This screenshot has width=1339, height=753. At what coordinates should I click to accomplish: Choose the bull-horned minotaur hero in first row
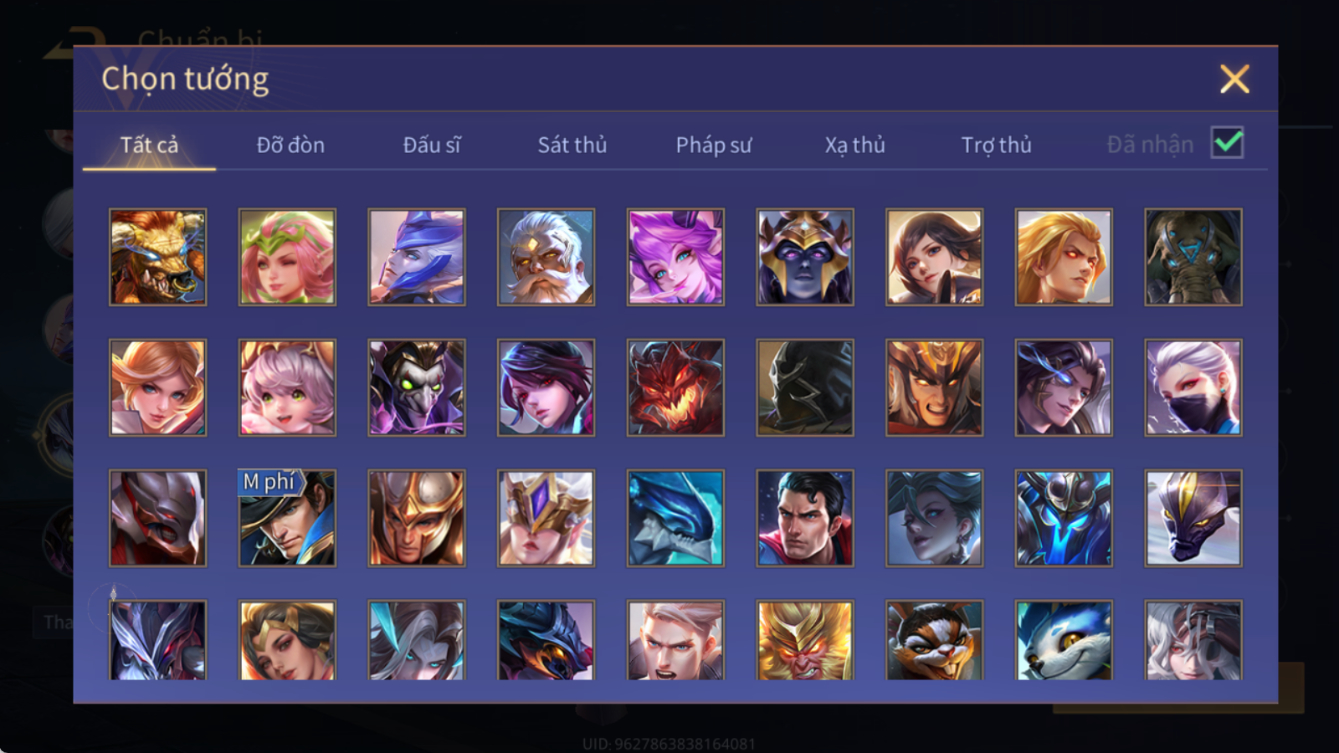tap(158, 257)
